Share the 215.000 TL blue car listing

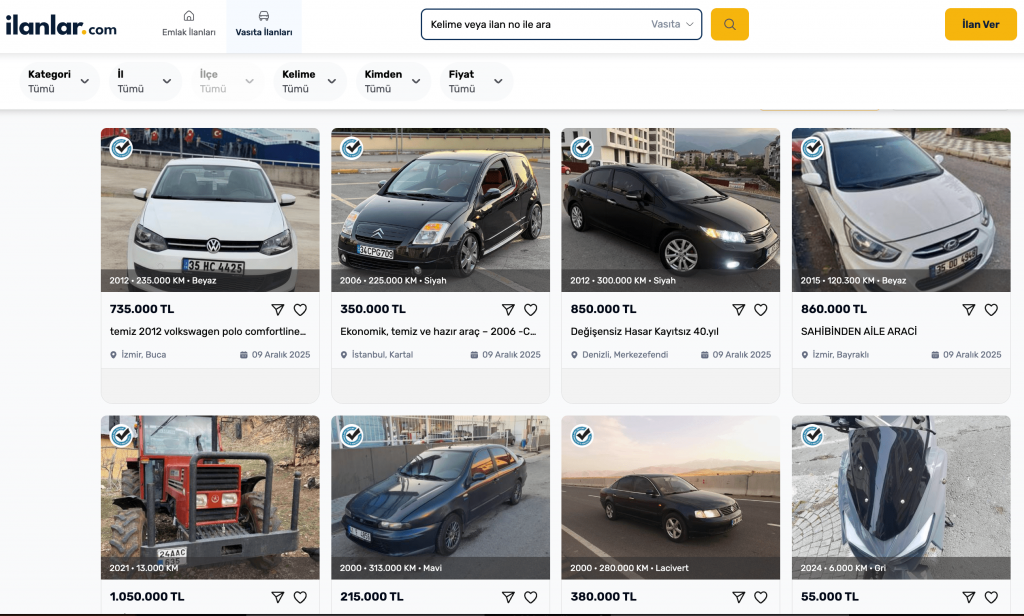[x=508, y=597]
